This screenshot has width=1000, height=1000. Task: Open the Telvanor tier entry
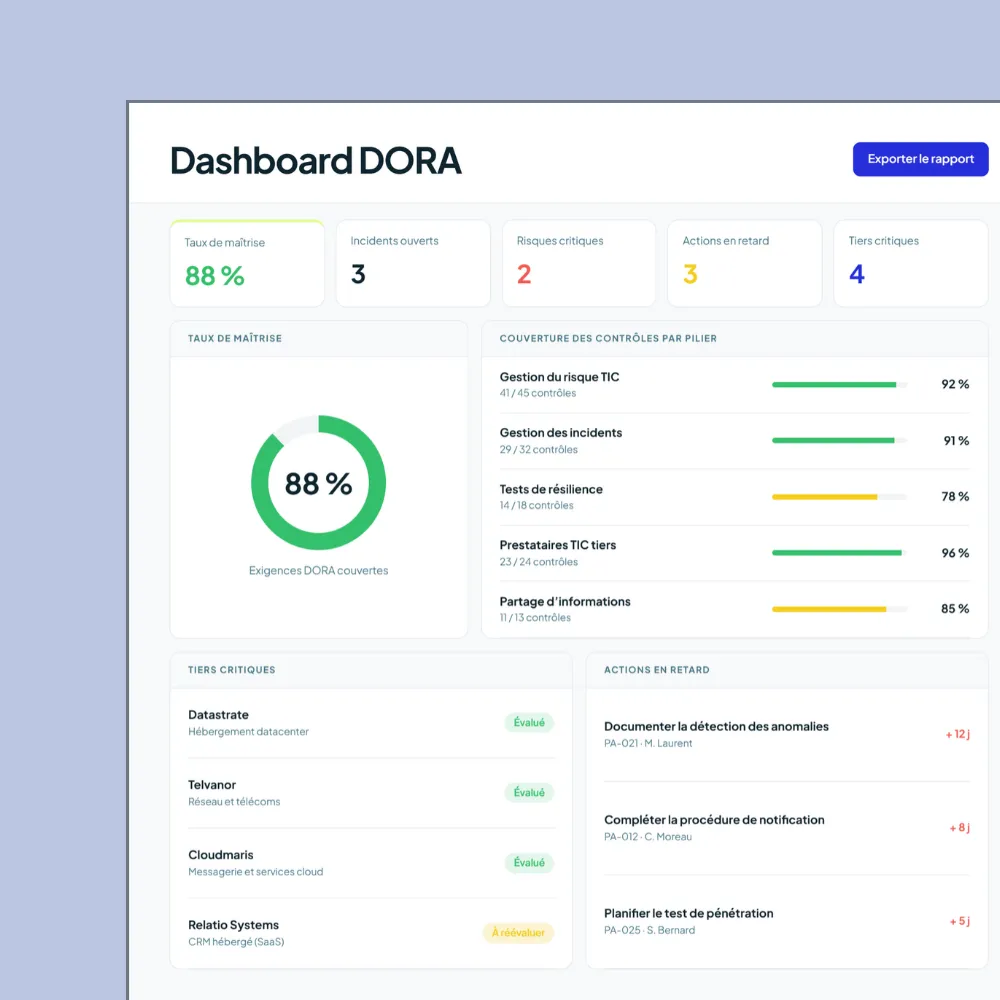(371, 793)
